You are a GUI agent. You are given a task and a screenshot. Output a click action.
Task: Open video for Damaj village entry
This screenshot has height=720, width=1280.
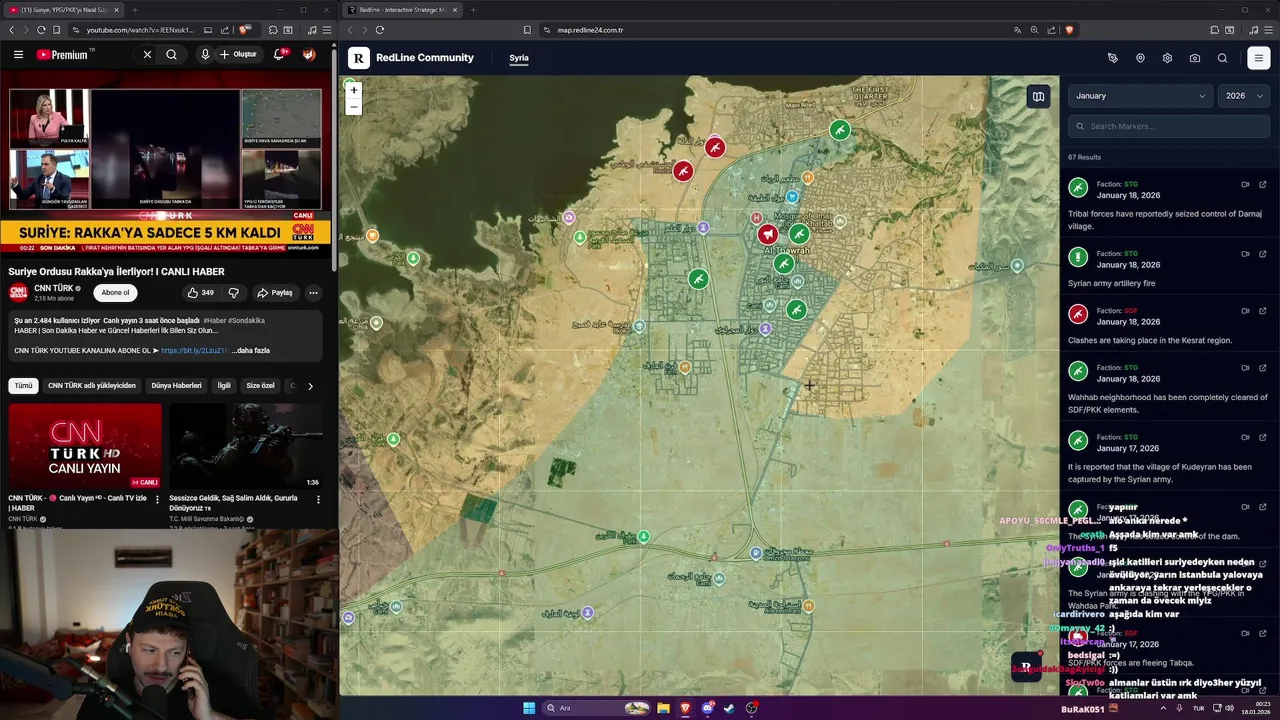(1245, 184)
